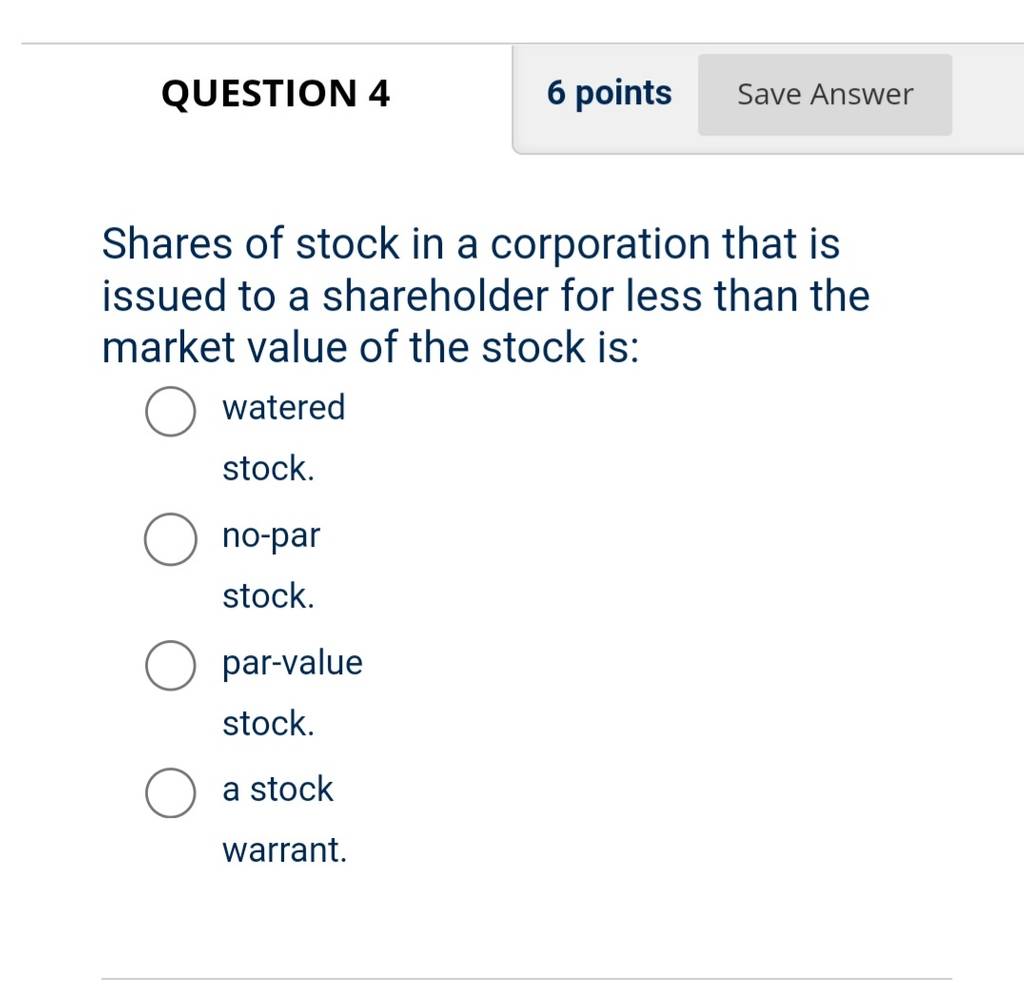Screen dimensions: 1024x1000
Task: Click the line "issued to a shareholder for less than the"
Action: tap(486, 295)
